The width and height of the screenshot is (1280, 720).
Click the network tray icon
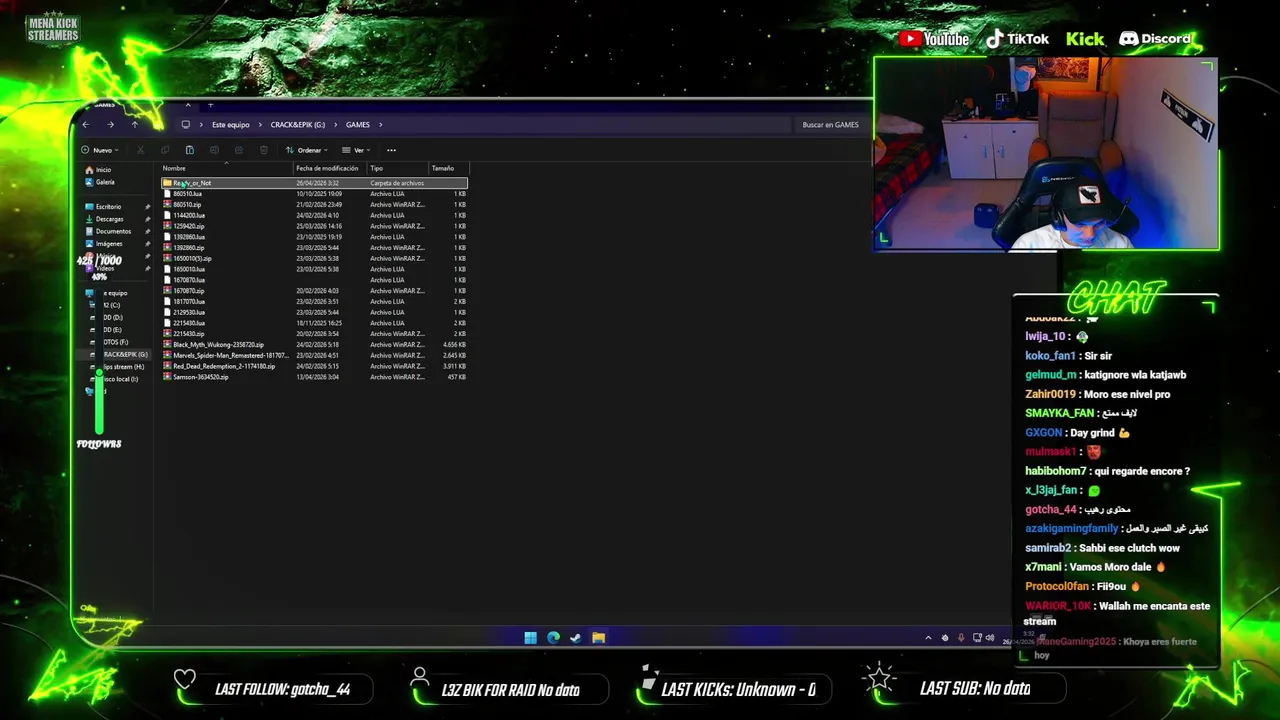(977, 638)
